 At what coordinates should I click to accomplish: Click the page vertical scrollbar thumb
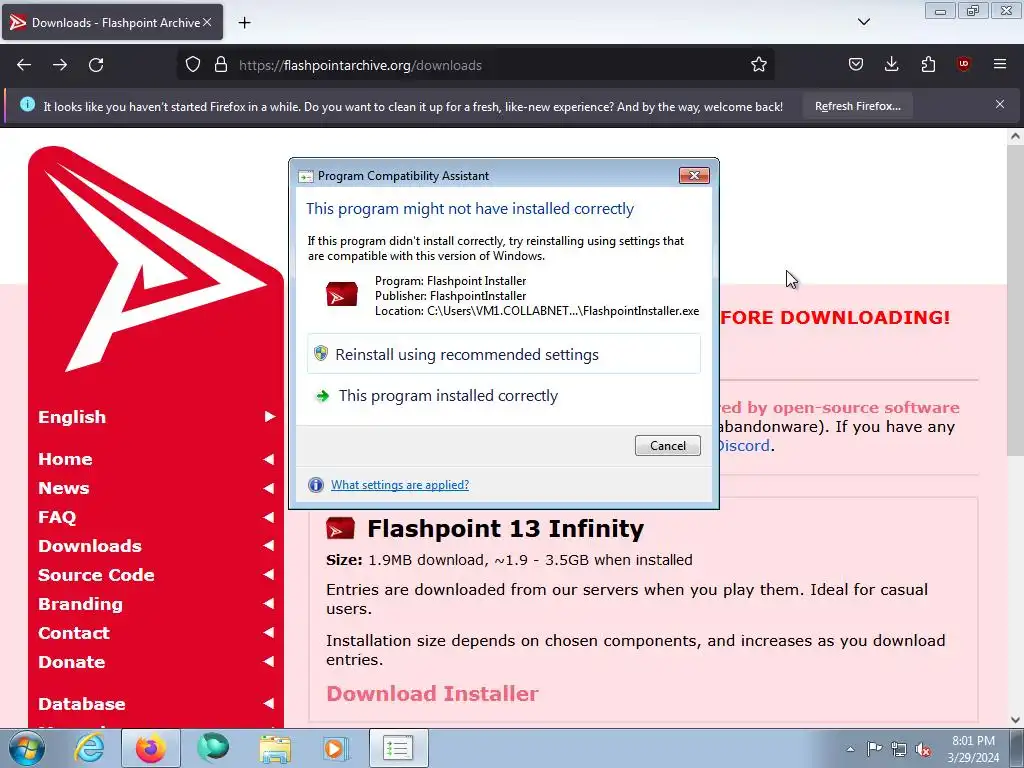(1015, 300)
